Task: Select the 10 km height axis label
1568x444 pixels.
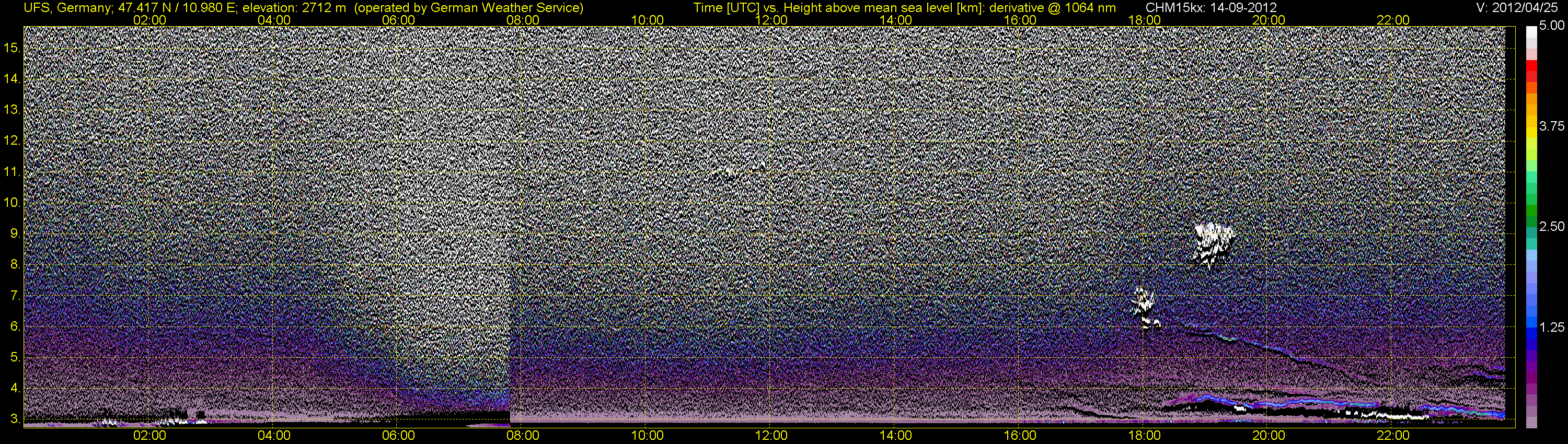Action: pos(13,203)
